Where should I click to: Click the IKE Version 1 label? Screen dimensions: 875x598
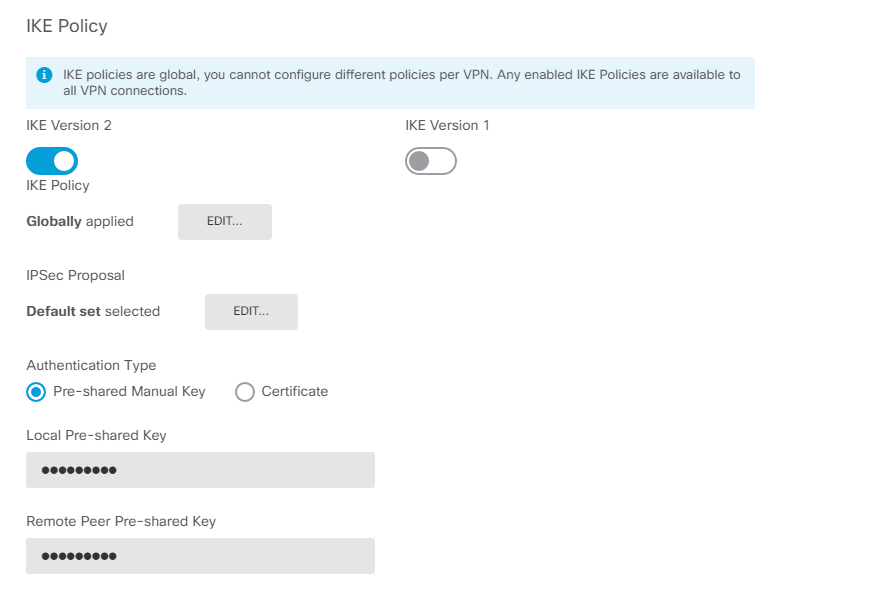447,126
